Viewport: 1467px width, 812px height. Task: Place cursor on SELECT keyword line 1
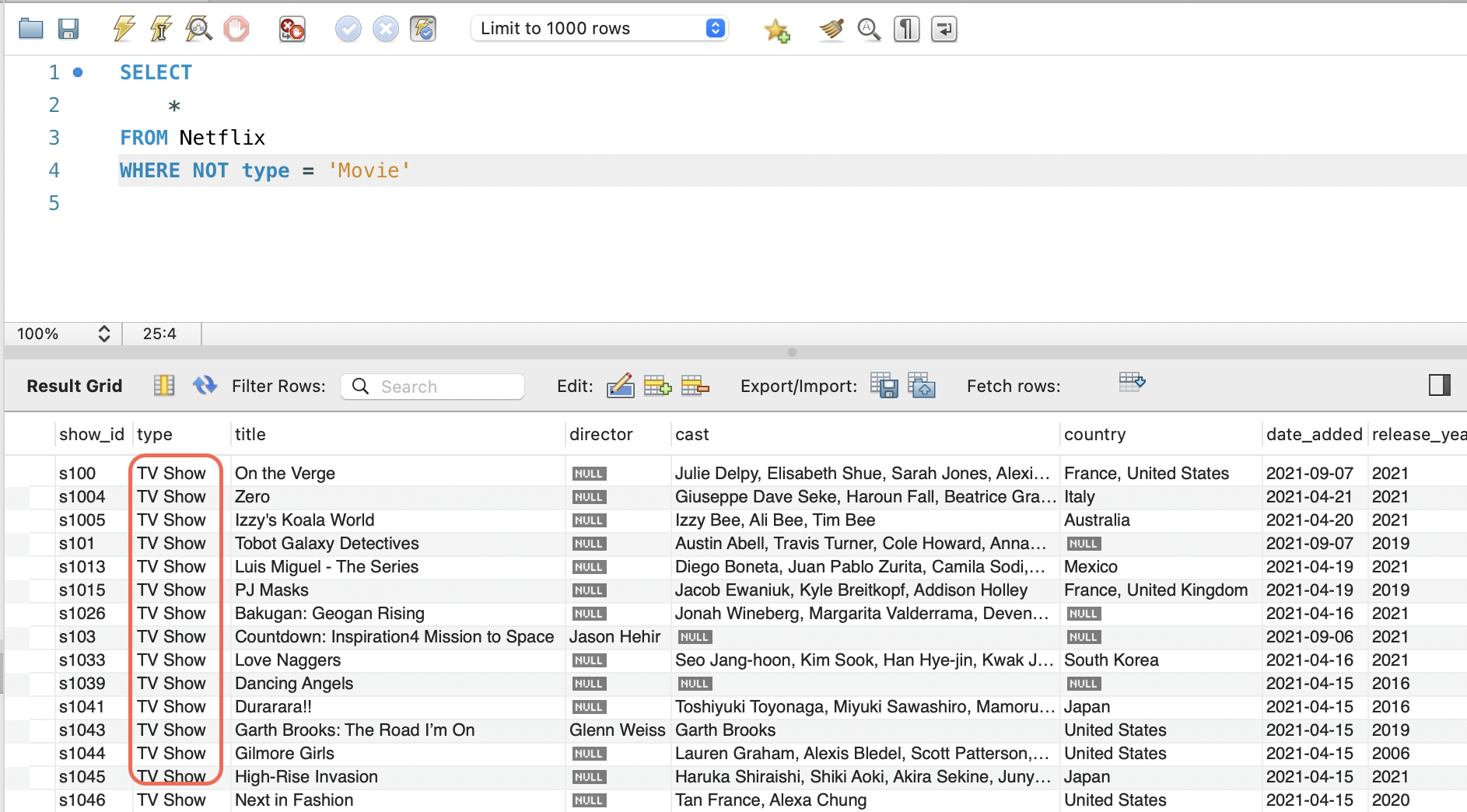pos(156,72)
